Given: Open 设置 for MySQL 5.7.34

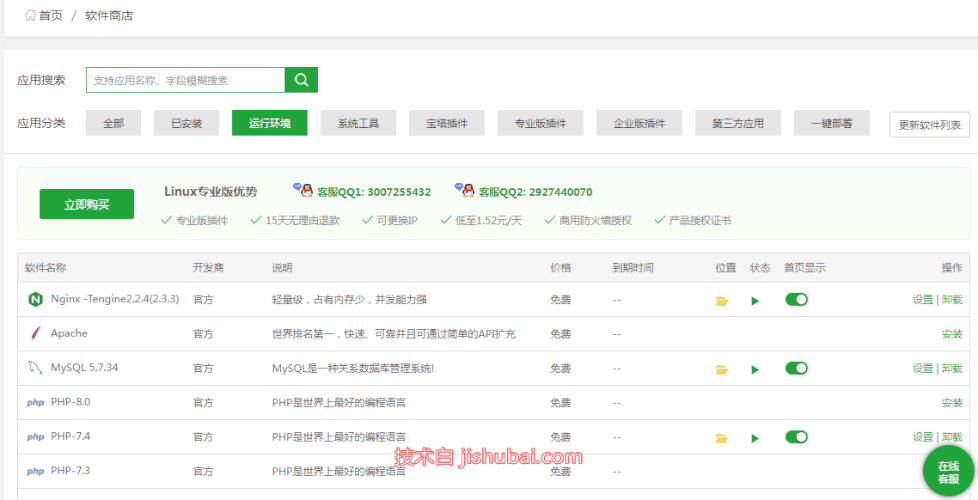Looking at the screenshot, I should point(922,368).
